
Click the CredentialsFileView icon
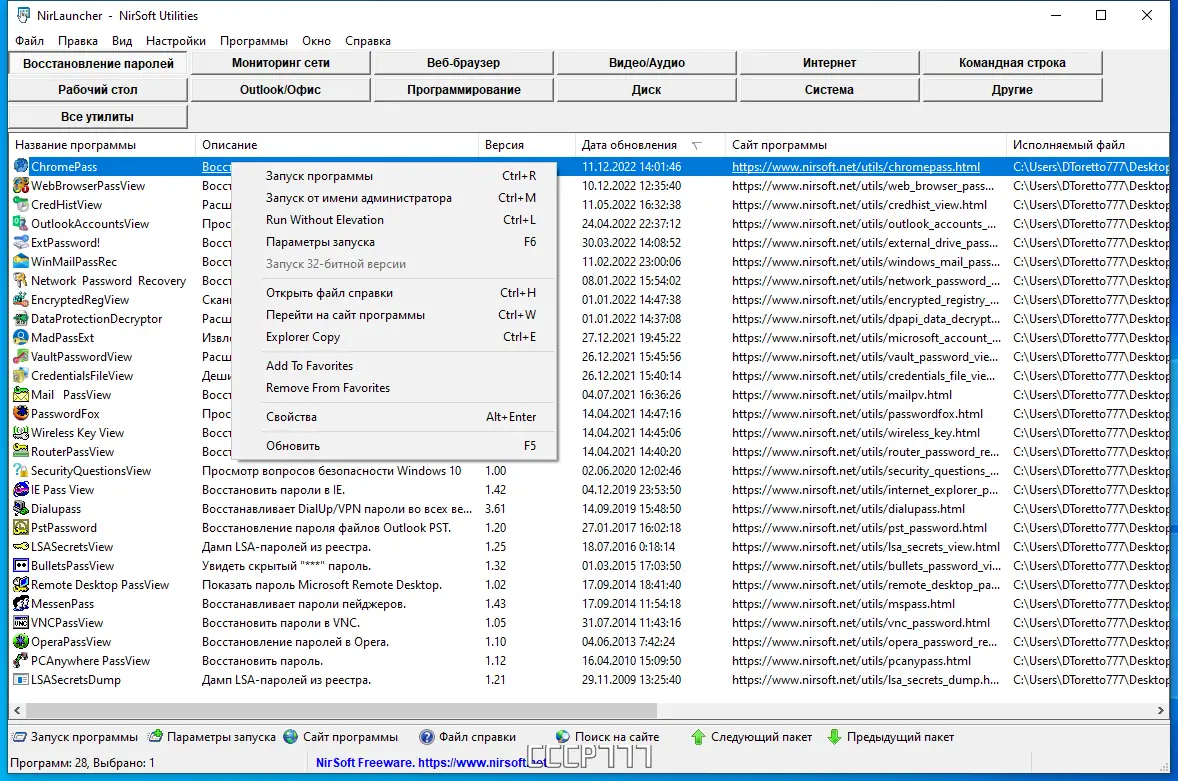21,375
